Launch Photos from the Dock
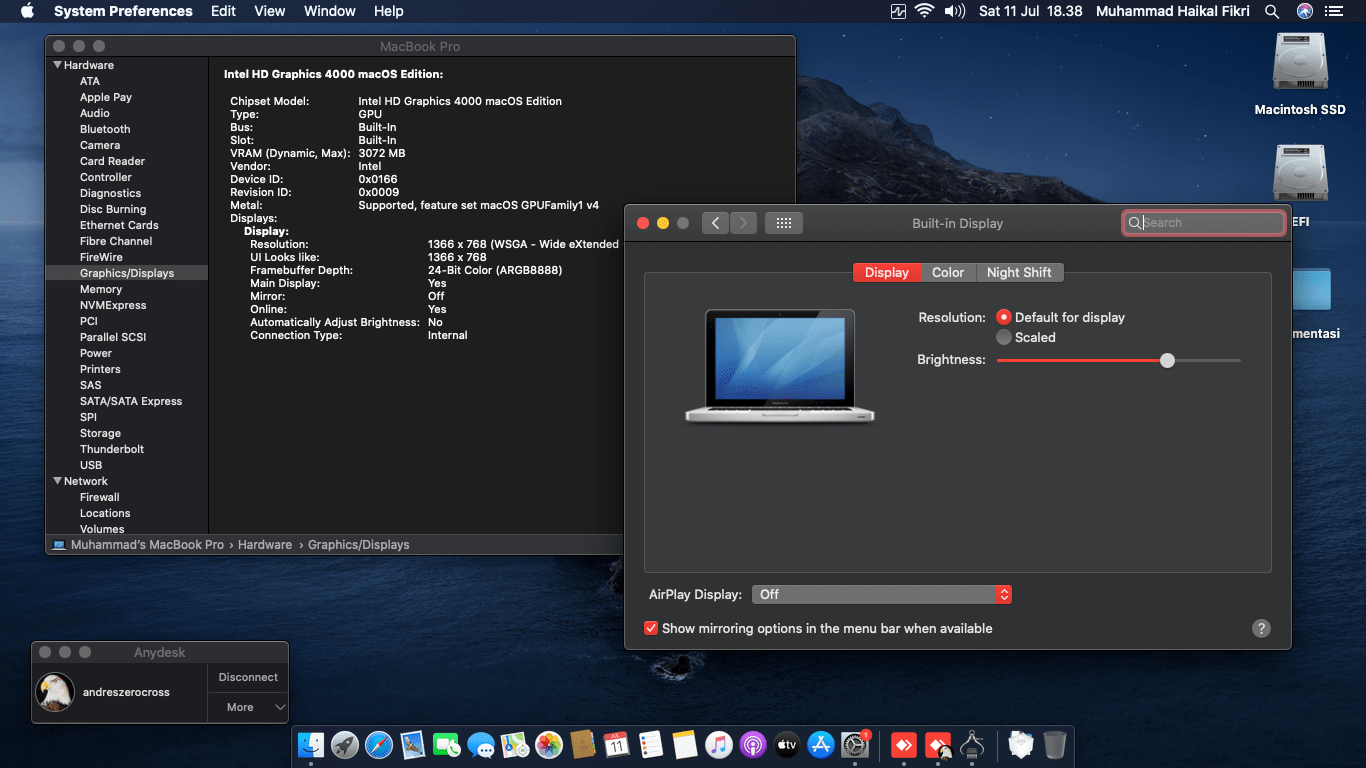 (549, 745)
